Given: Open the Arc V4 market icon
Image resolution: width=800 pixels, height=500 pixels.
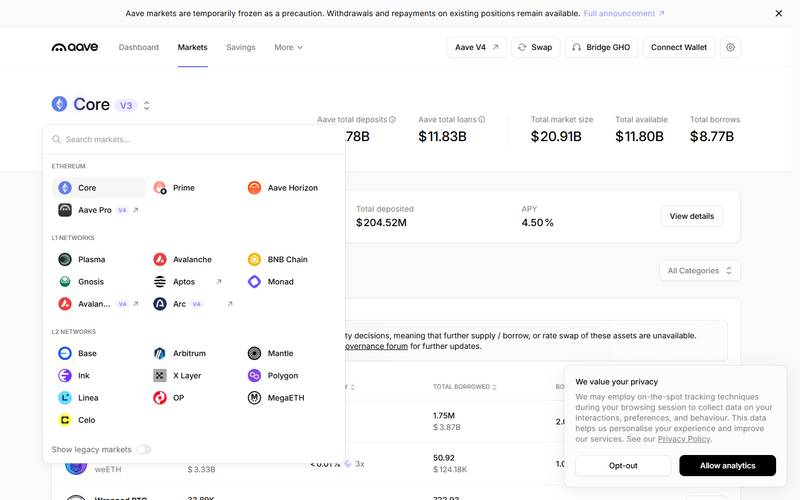Looking at the screenshot, I should pos(160,304).
